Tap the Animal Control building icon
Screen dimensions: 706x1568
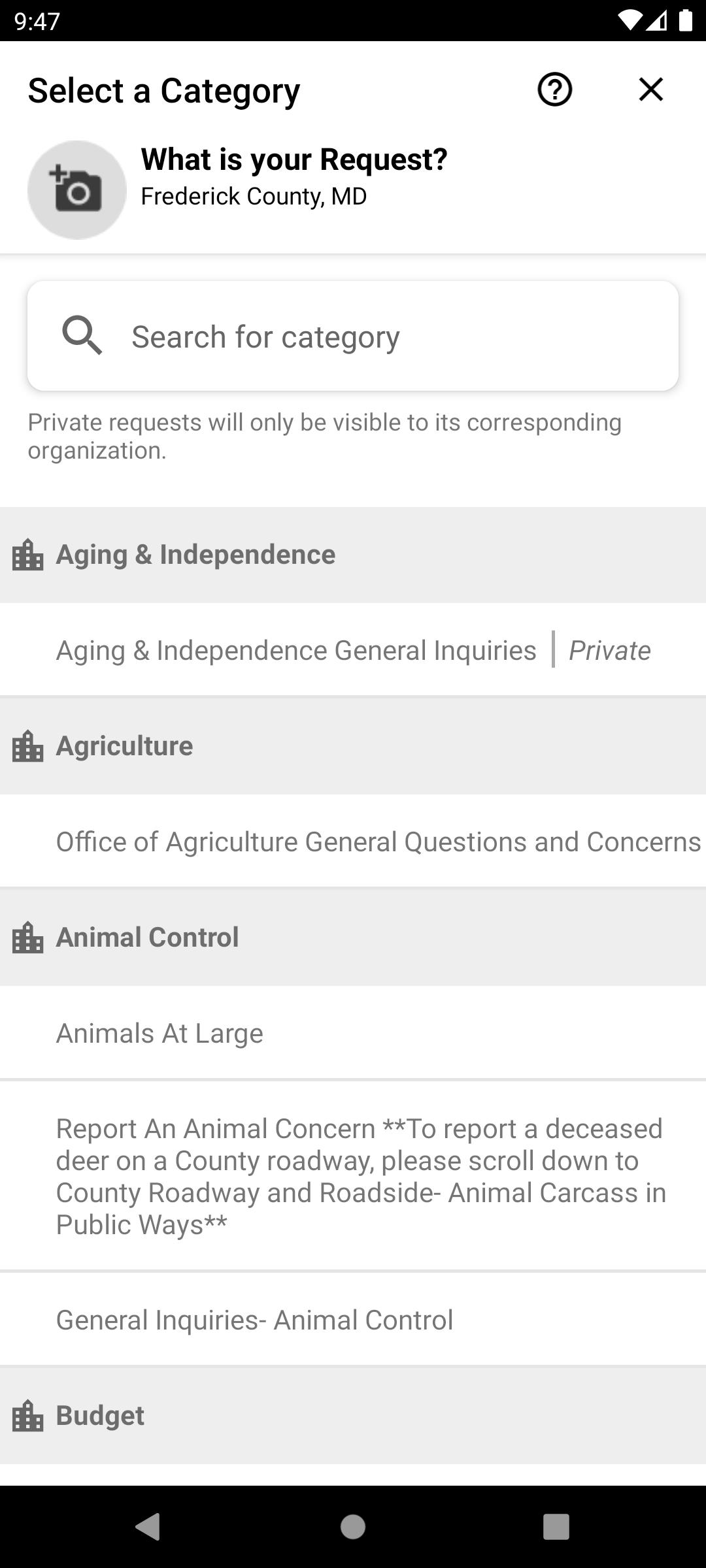click(28, 938)
